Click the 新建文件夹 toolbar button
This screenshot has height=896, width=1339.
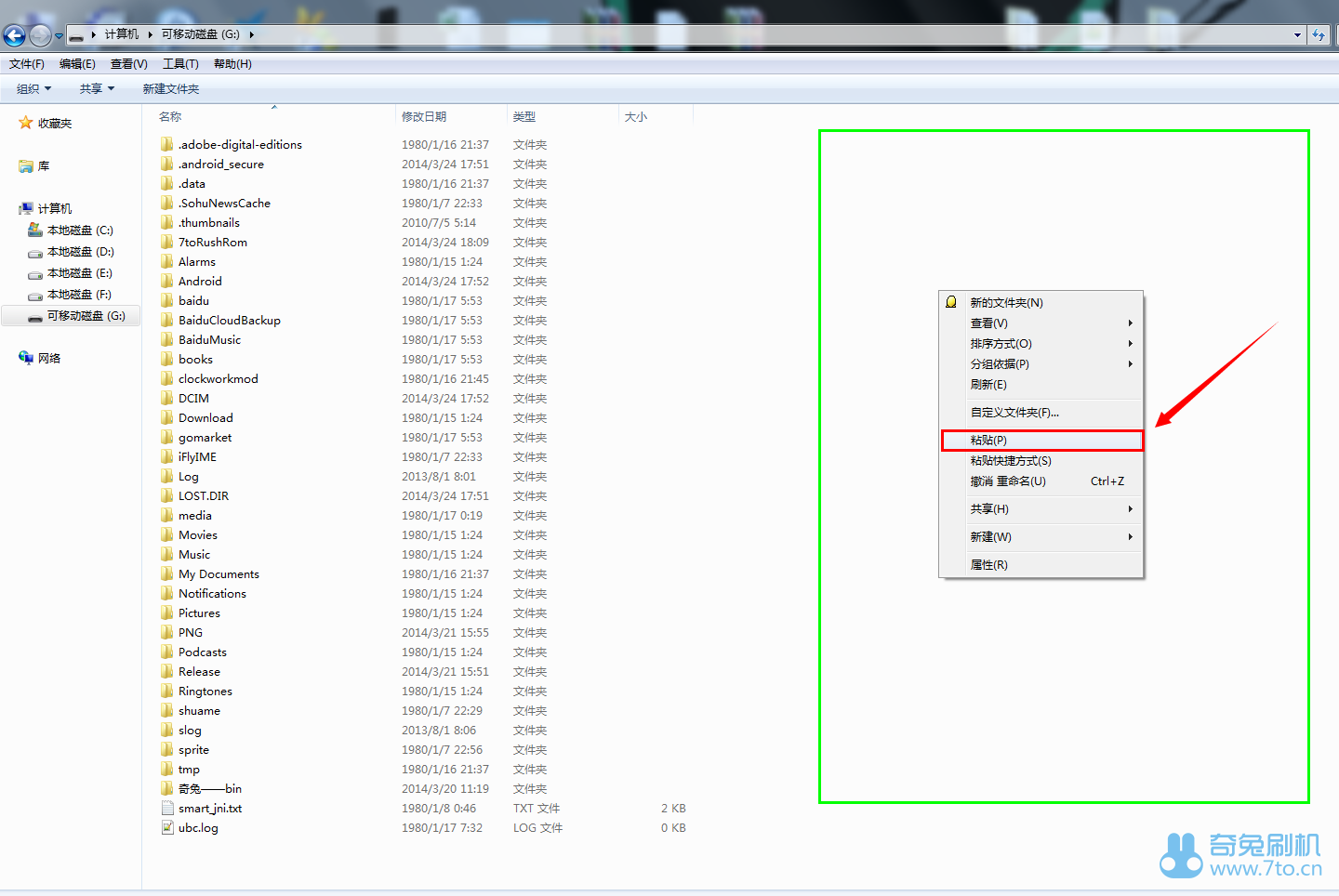171,89
